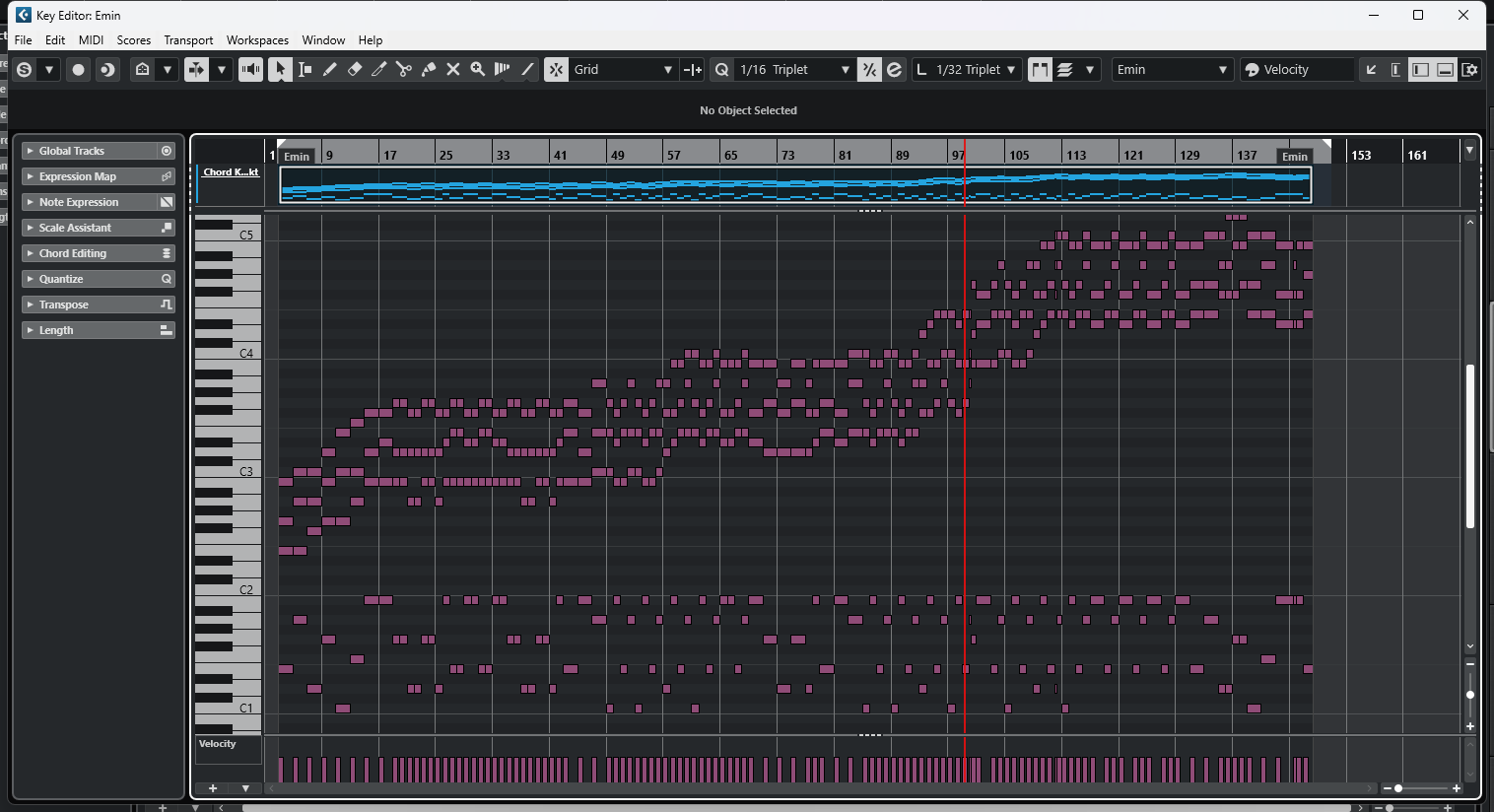
Task: Expand the Transpose section
Action: (x=31, y=304)
